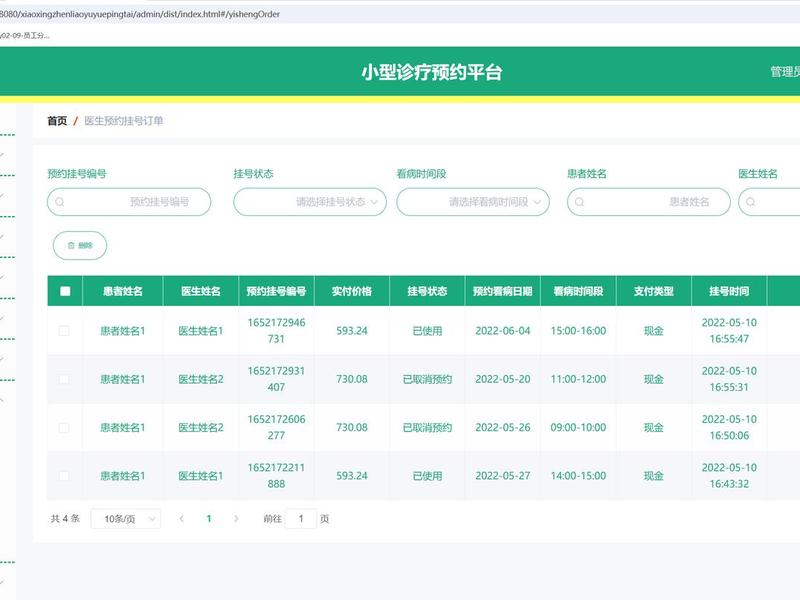The height and width of the screenshot is (600, 800).
Task: Click the 2022-05-26 date cell
Action: pyautogui.click(x=503, y=428)
